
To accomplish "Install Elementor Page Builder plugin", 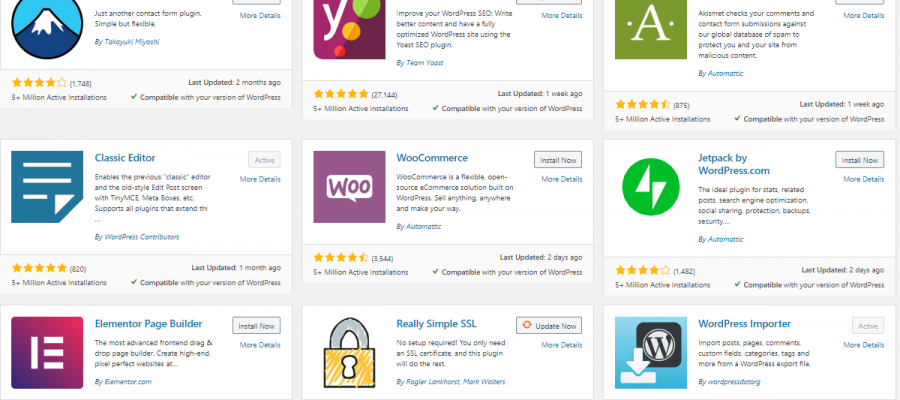I will tap(256, 326).
